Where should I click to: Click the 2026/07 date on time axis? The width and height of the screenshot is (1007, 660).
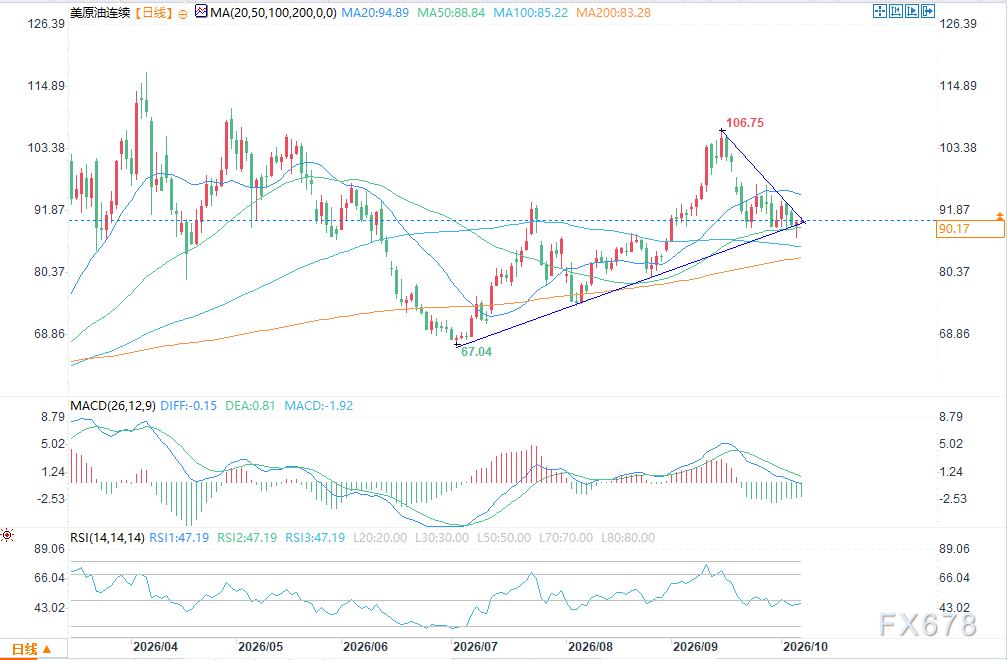click(x=475, y=647)
